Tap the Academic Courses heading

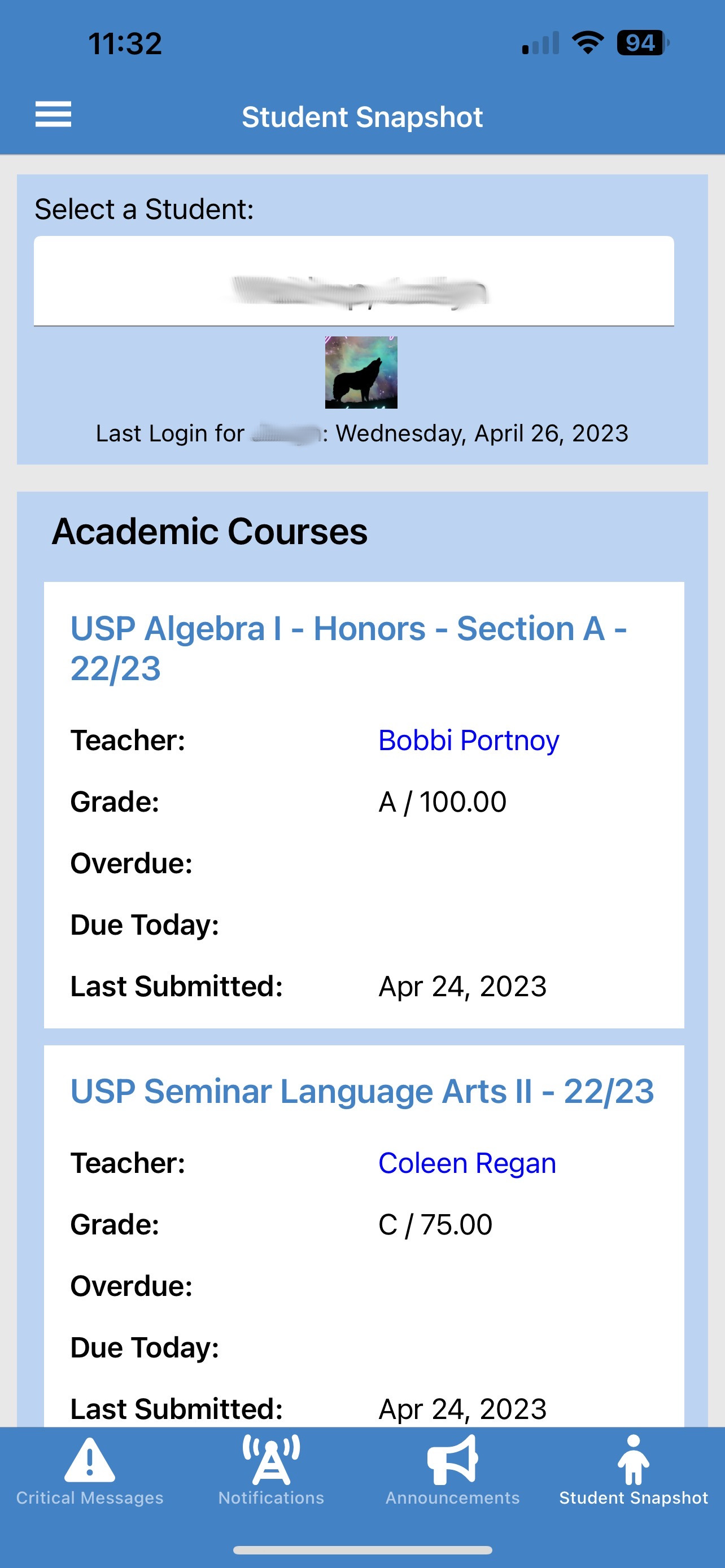point(209,531)
